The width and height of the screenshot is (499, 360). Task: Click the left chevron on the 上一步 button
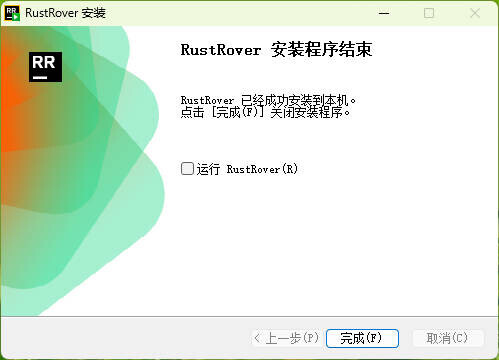click(x=257, y=338)
